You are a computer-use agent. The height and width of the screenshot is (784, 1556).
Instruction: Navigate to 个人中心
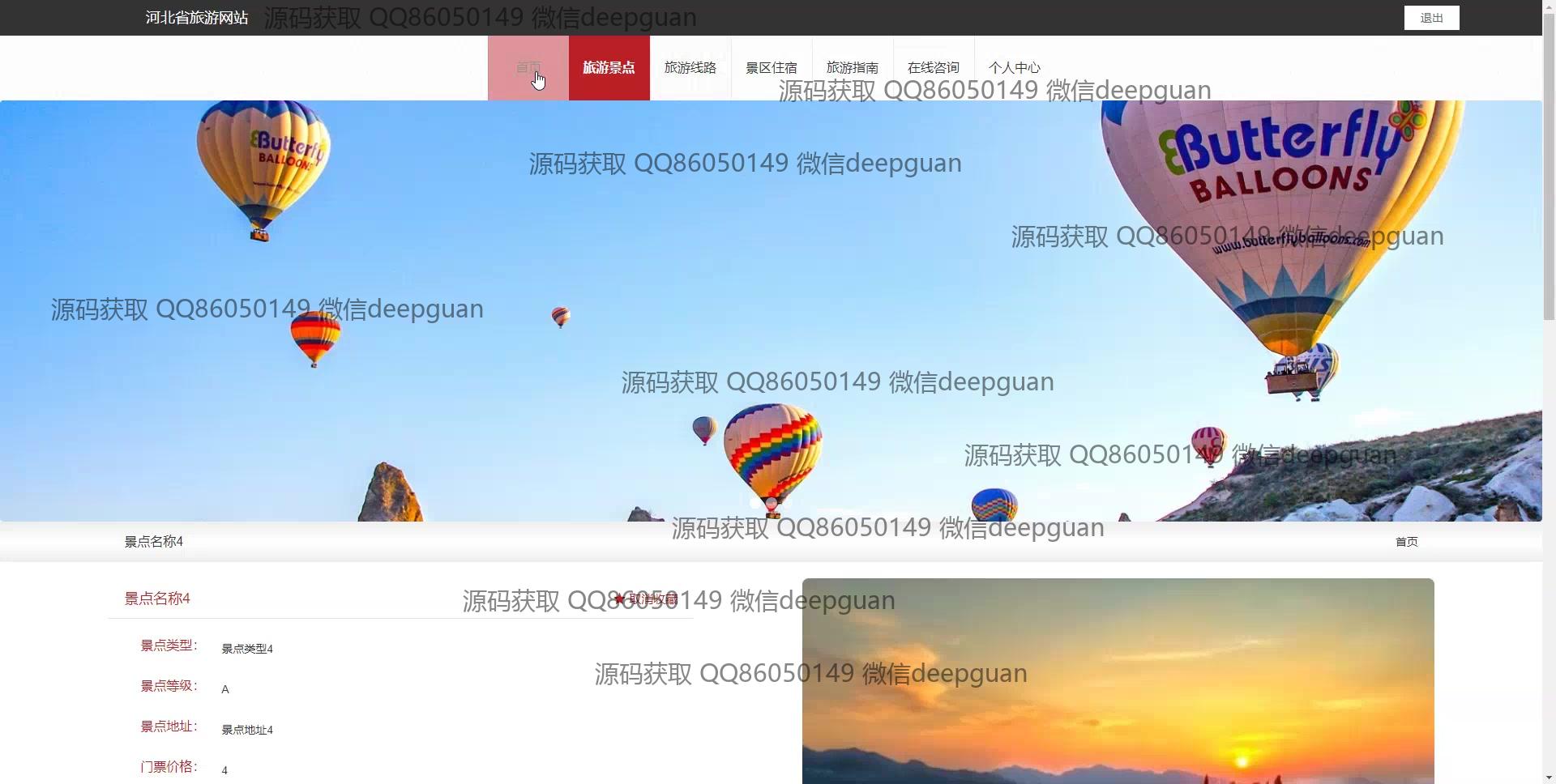point(1014,68)
